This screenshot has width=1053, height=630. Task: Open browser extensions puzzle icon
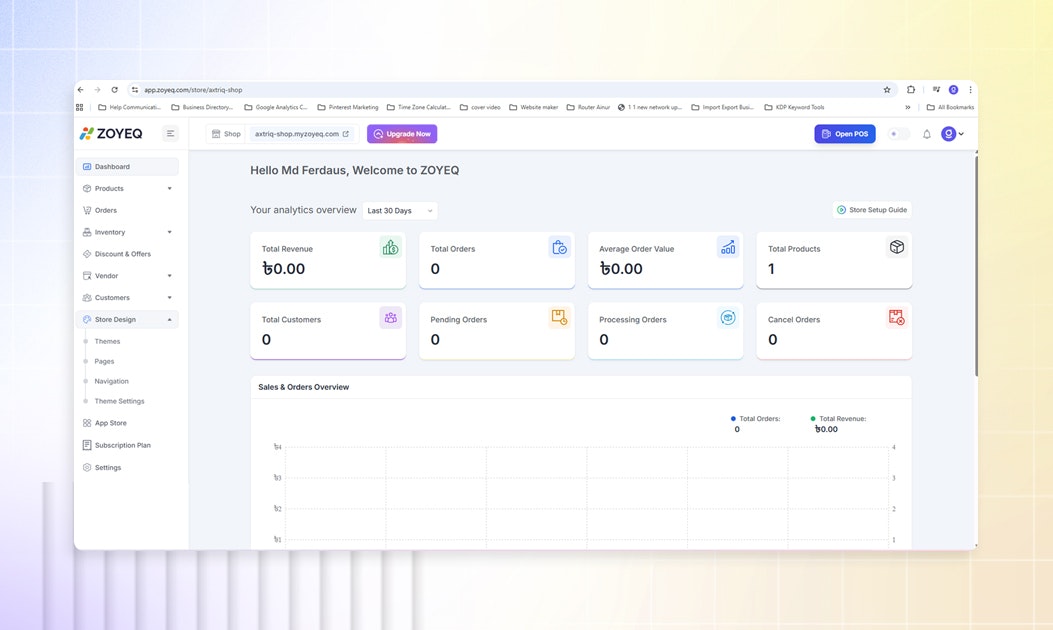click(911, 90)
